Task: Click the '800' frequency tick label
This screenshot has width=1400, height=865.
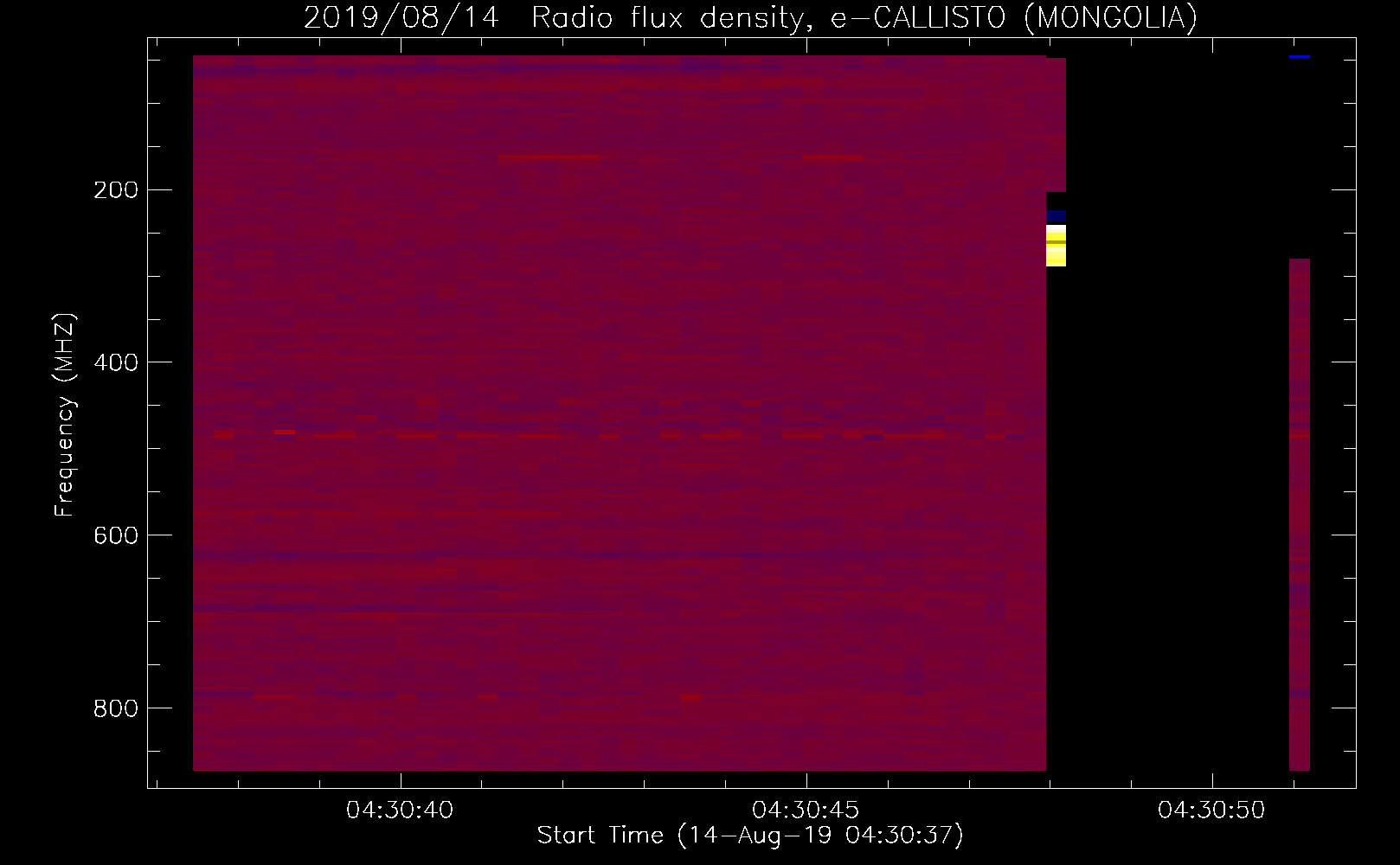Action: tap(116, 708)
